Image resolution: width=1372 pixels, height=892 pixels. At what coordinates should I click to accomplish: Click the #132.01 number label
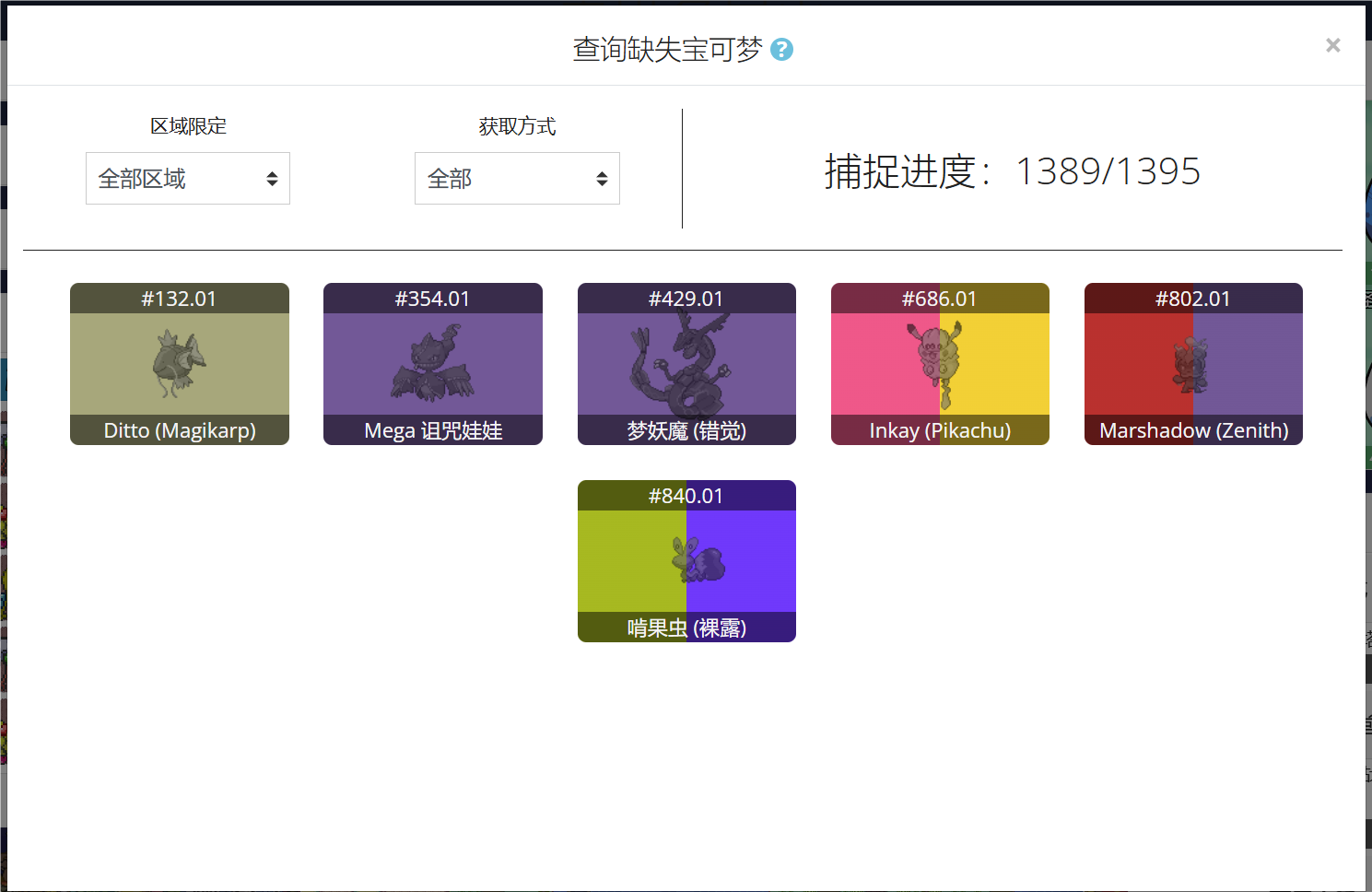pos(179,299)
